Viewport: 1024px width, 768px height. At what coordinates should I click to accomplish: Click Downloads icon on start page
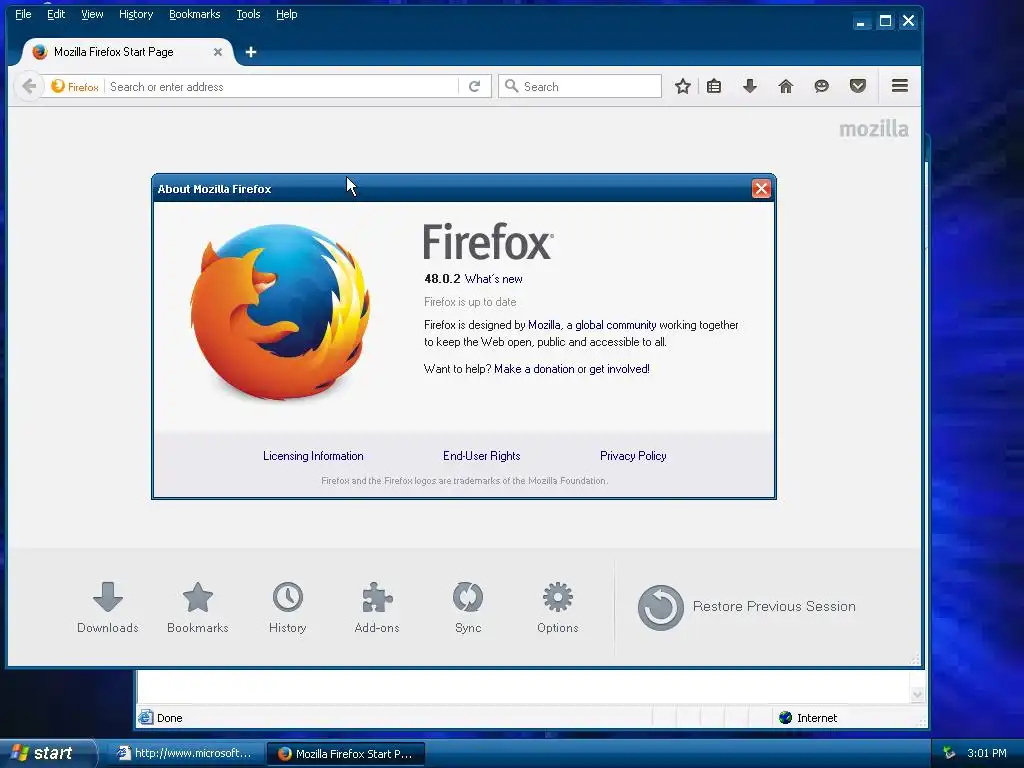coord(108,607)
